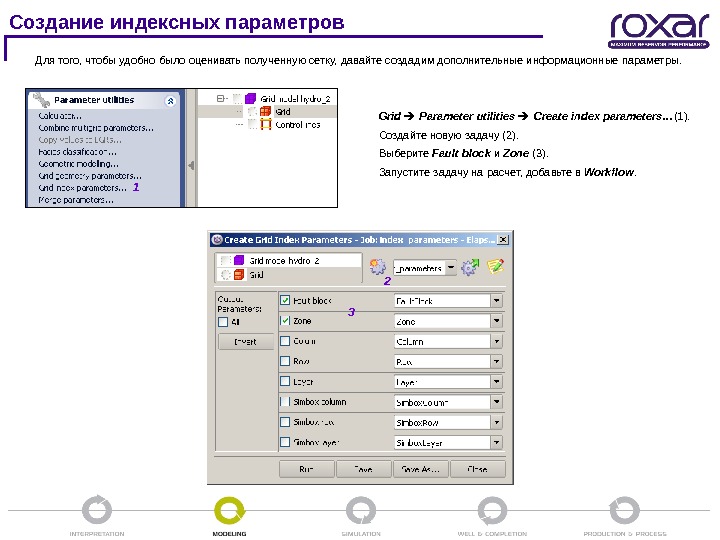Collapse the Parameter utilities panel chevron

coord(170,101)
